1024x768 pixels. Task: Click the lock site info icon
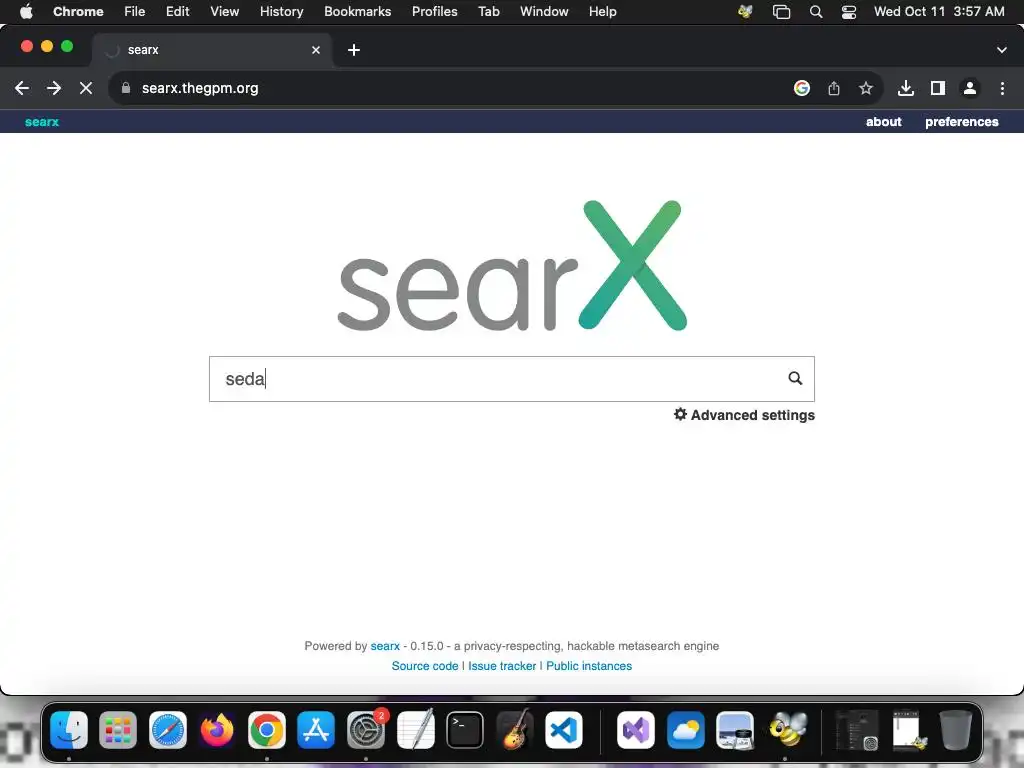tap(126, 88)
